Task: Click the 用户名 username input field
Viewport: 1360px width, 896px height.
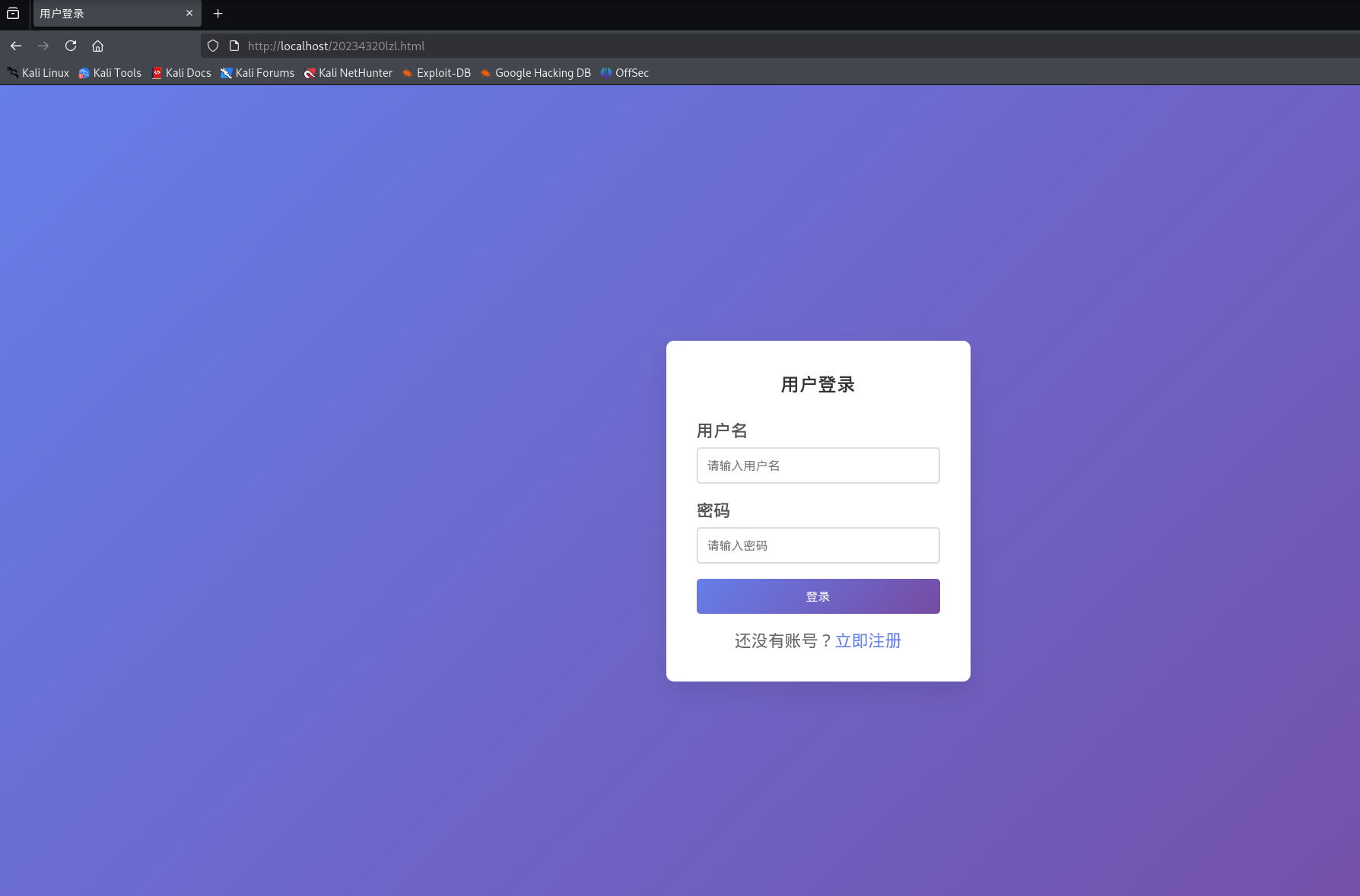Action: (818, 465)
